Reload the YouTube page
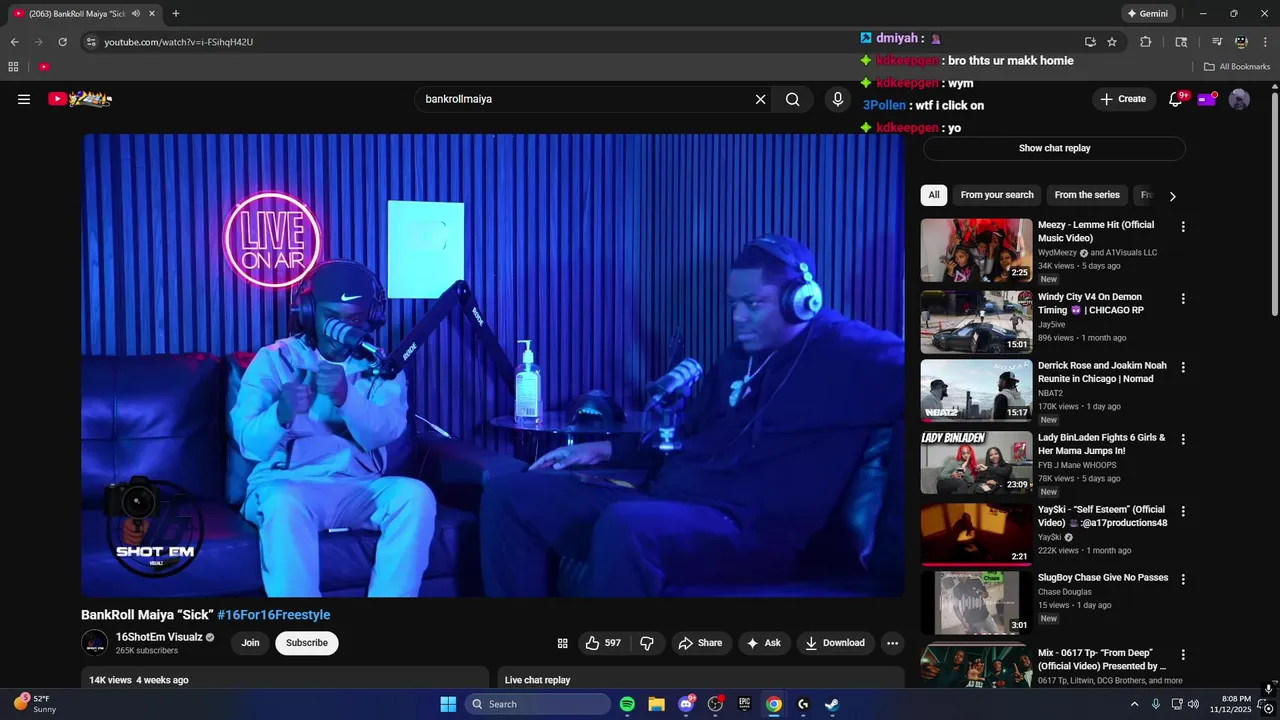The height and width of the screenshot is (720, 1280). coord(62,42)
